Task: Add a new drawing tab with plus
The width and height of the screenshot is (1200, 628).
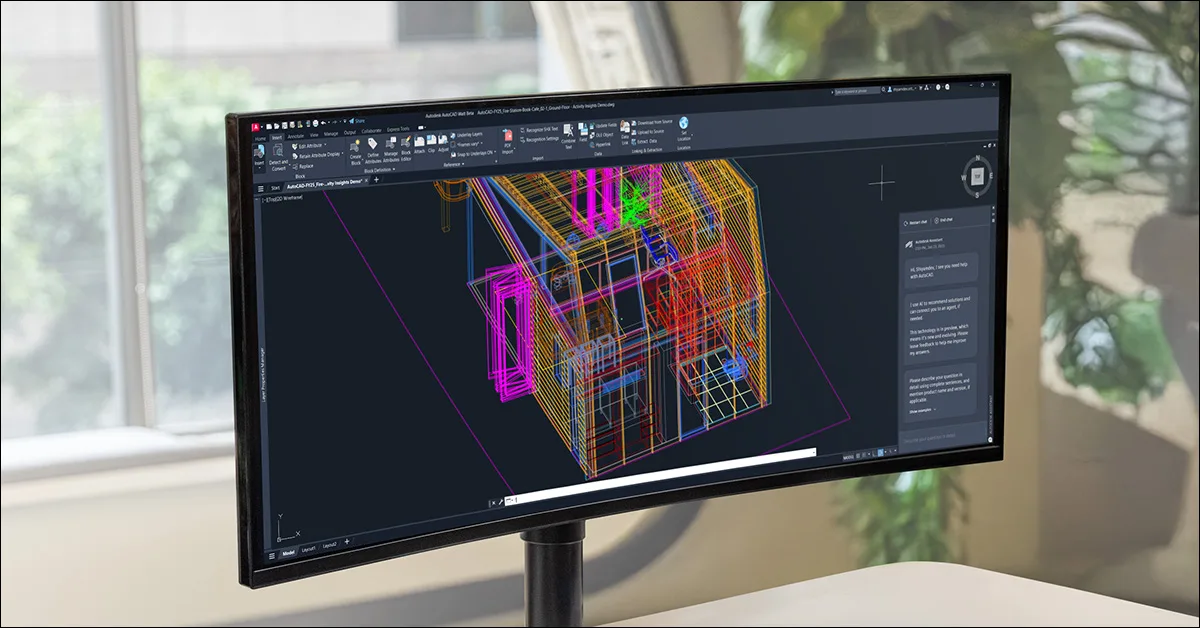Action: click(x=376, y=180)
